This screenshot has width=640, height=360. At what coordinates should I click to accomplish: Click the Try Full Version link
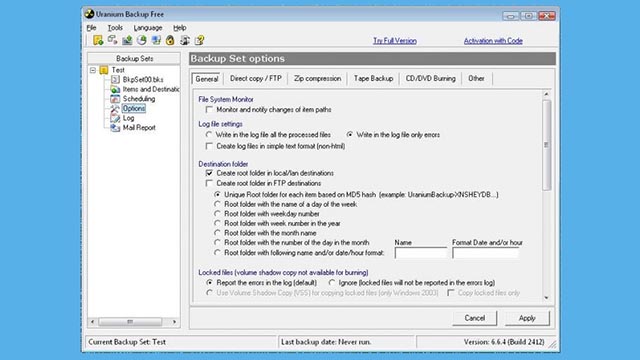point(395,41)
